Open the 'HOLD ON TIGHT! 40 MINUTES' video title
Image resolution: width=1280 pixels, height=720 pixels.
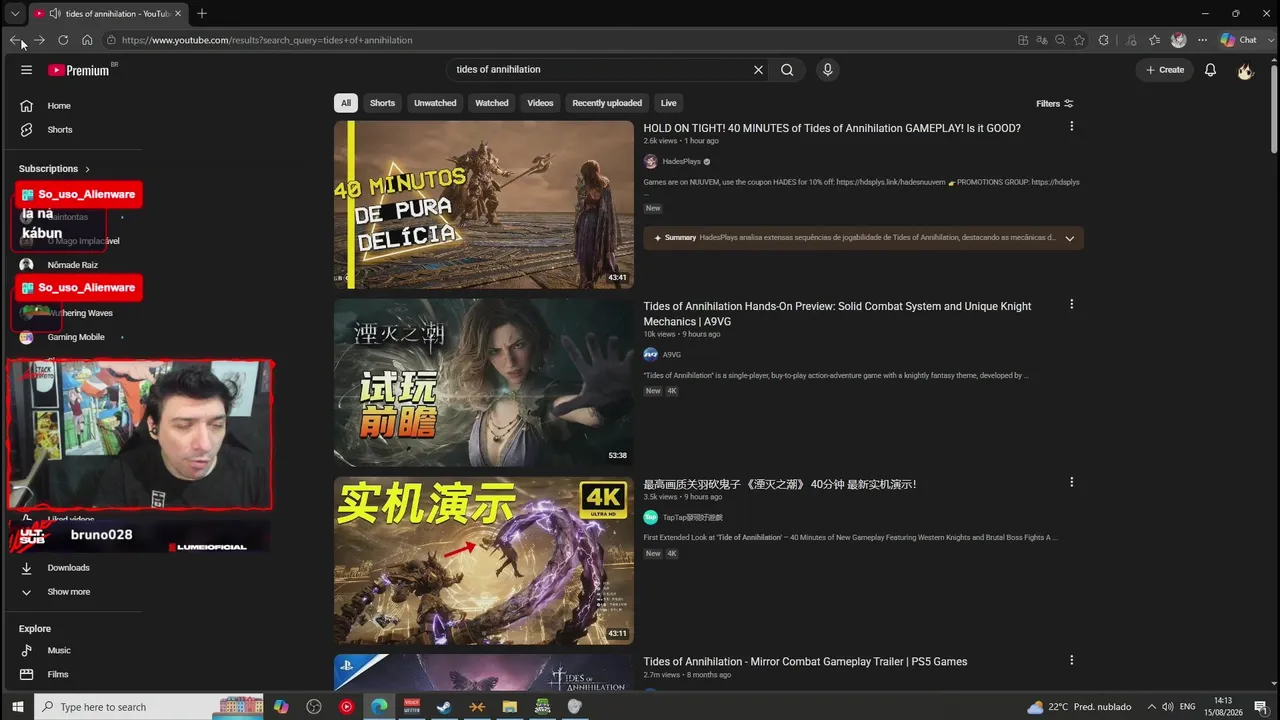point(832,128)
